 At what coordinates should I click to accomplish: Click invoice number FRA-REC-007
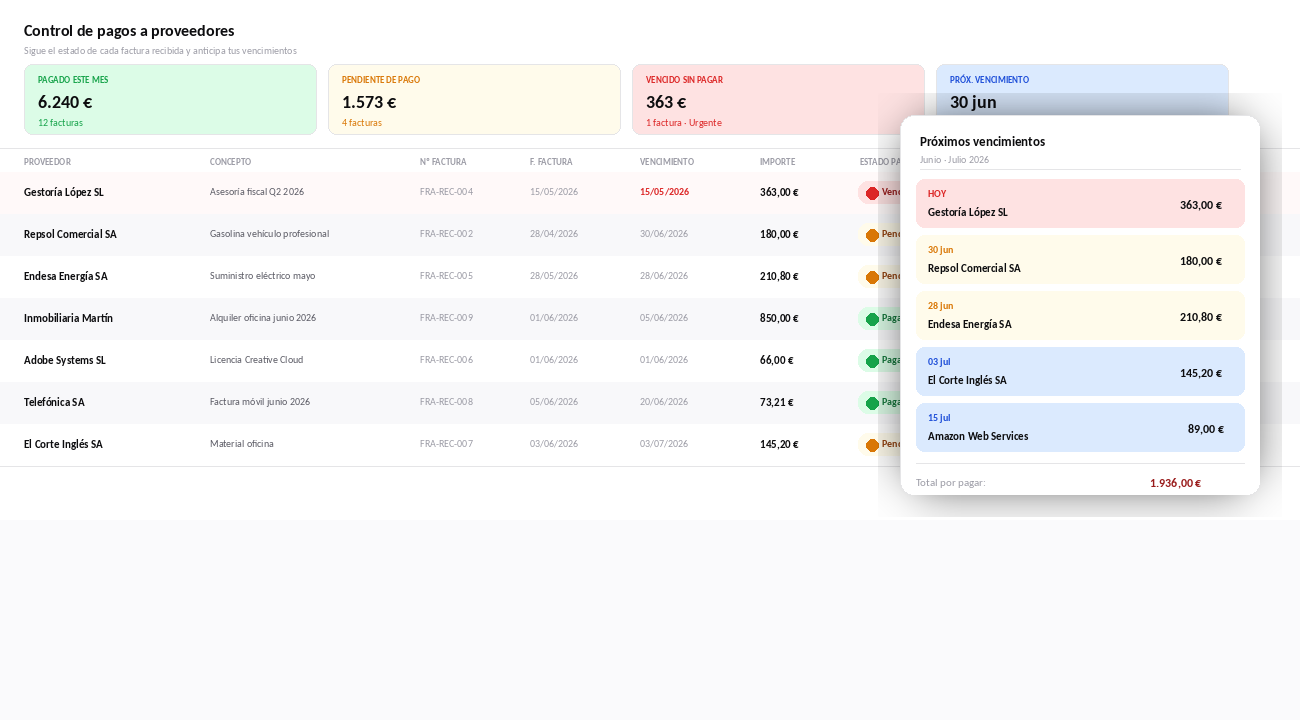tap(446, 444)
